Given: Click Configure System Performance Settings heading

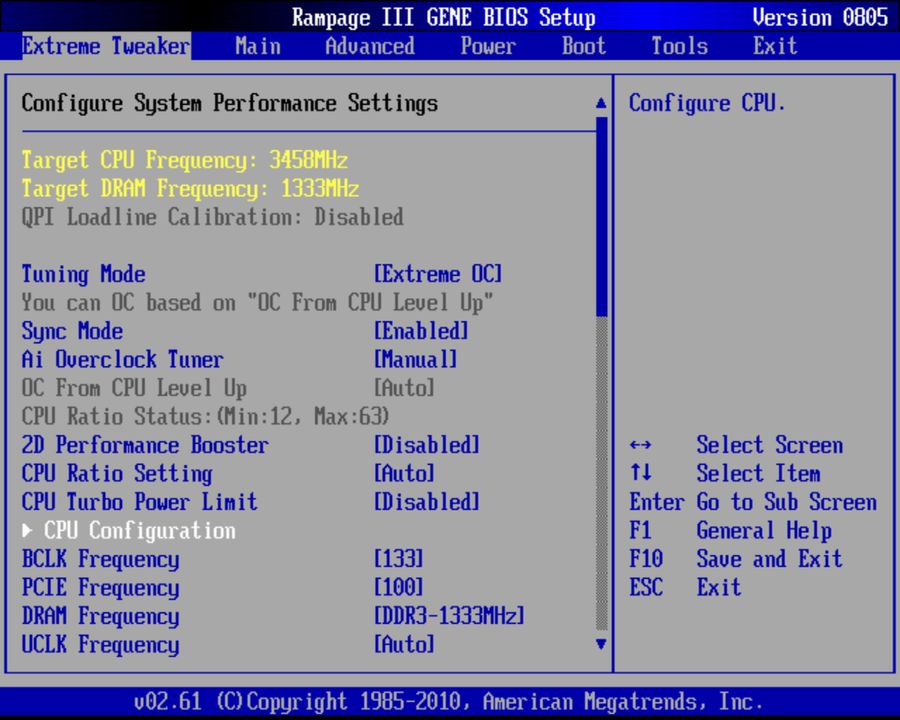Looking at the screenshot, I should [230, 103].
